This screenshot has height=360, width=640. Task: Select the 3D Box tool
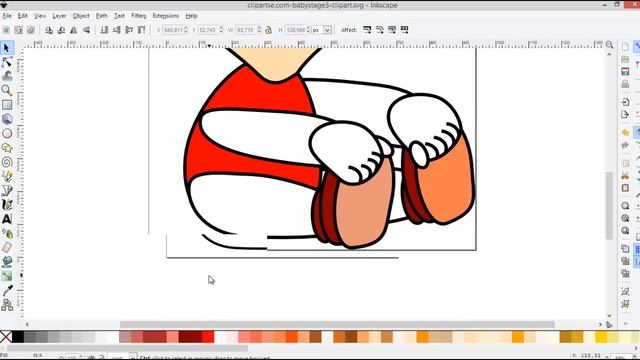point(7,119)
